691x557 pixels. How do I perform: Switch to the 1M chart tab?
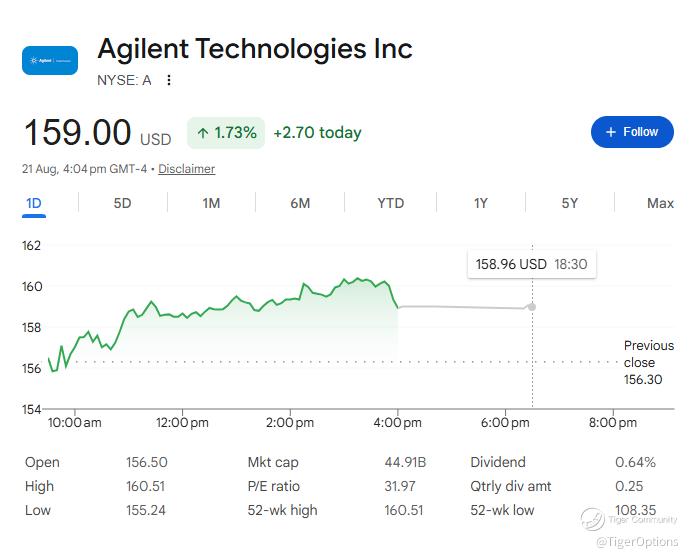pos(211,203)
